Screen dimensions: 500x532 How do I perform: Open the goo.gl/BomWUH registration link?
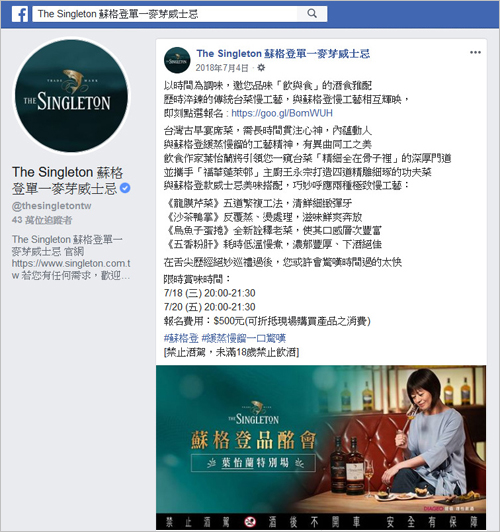tap(282, 113)
